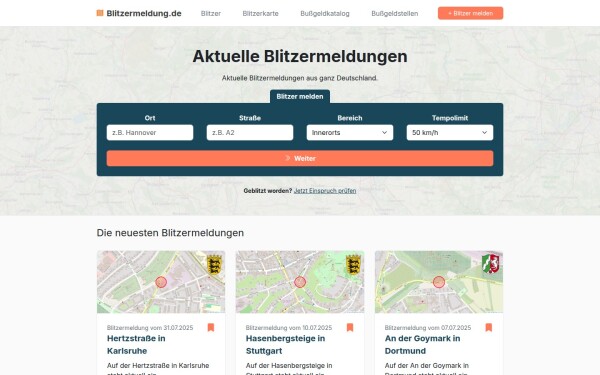
Task: Click the 'Die neuesten Blitzermeldungen' heading
Action: 170,233
